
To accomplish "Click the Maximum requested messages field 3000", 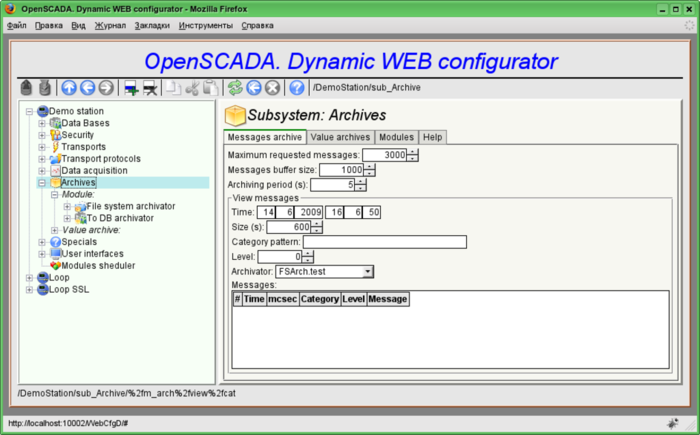I will (385, 155).
